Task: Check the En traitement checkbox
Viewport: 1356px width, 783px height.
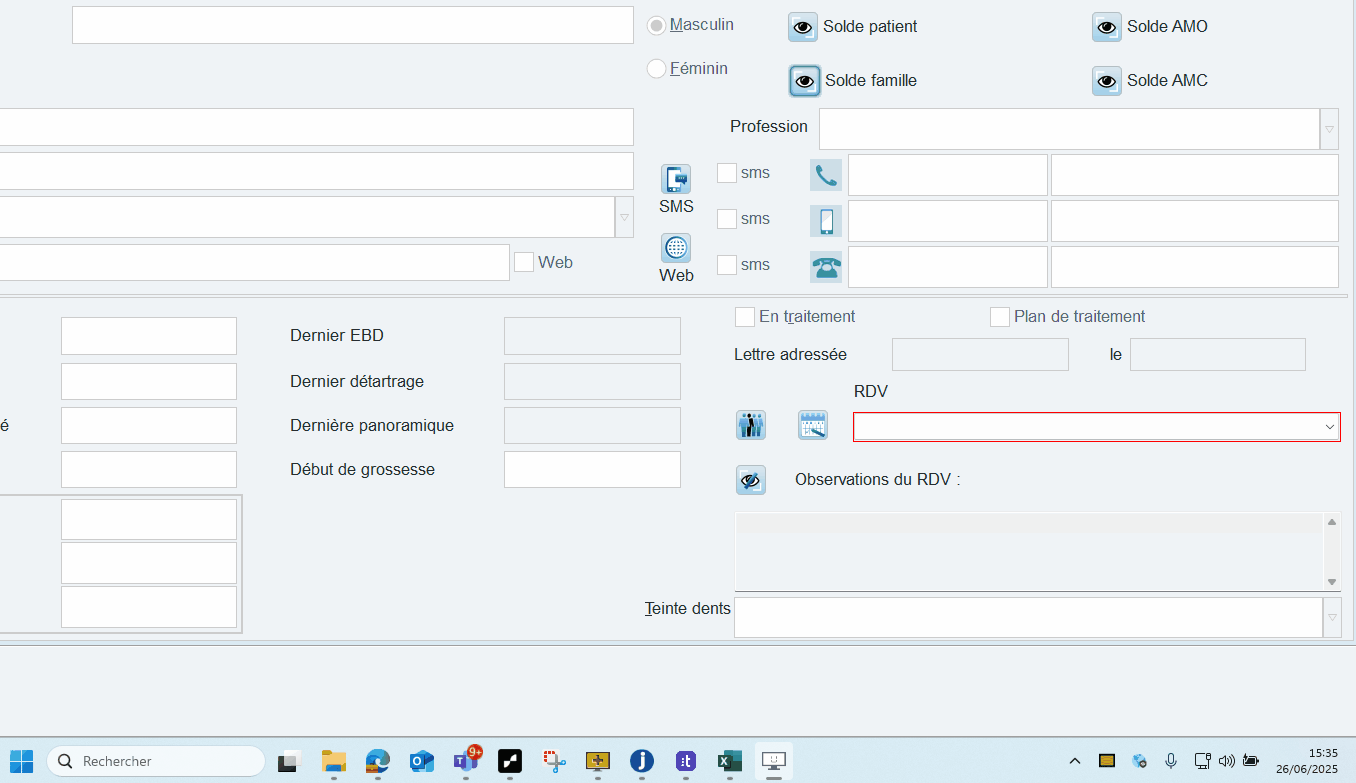Action: tap(744, 317)
